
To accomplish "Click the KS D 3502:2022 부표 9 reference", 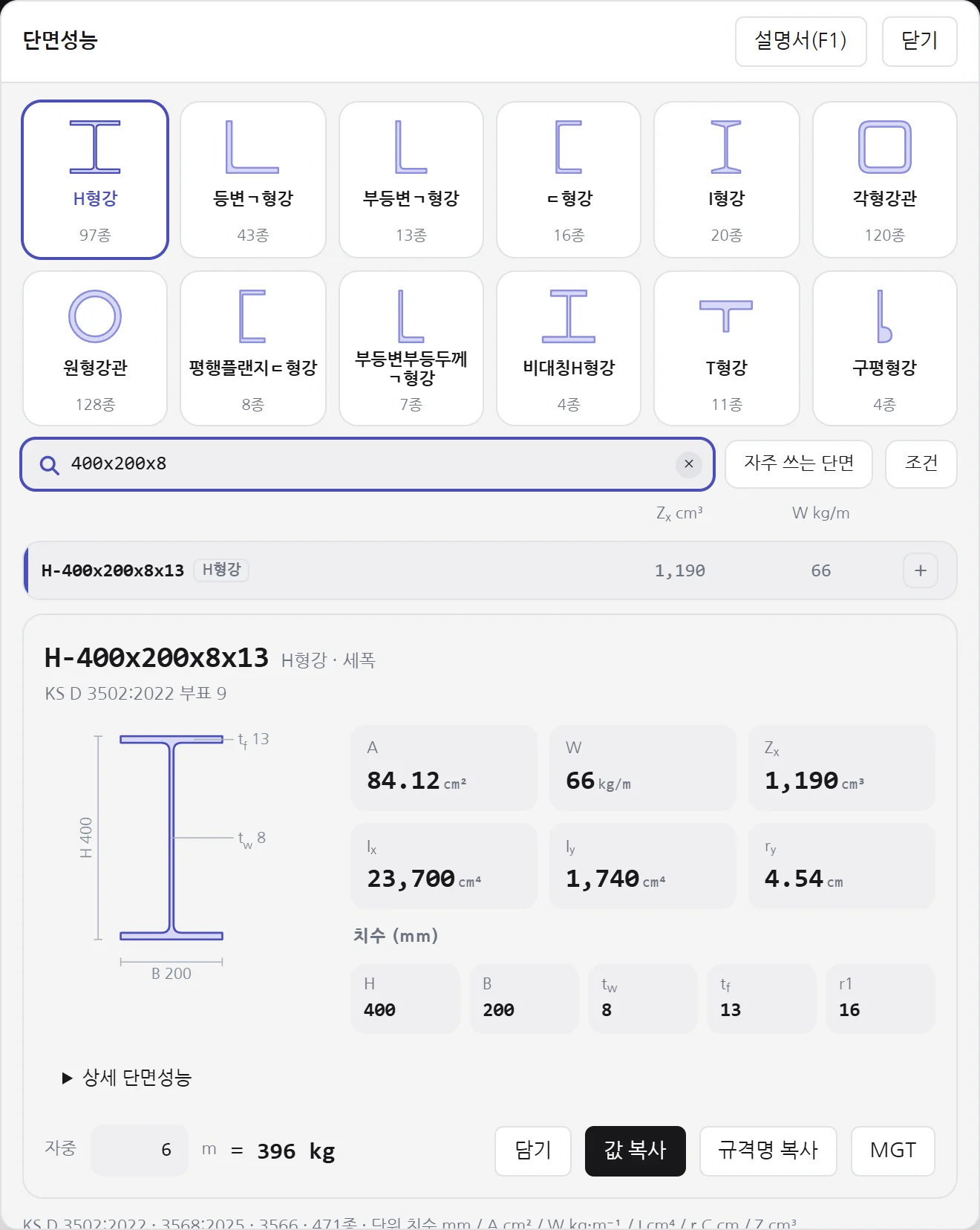I will 136,694.
